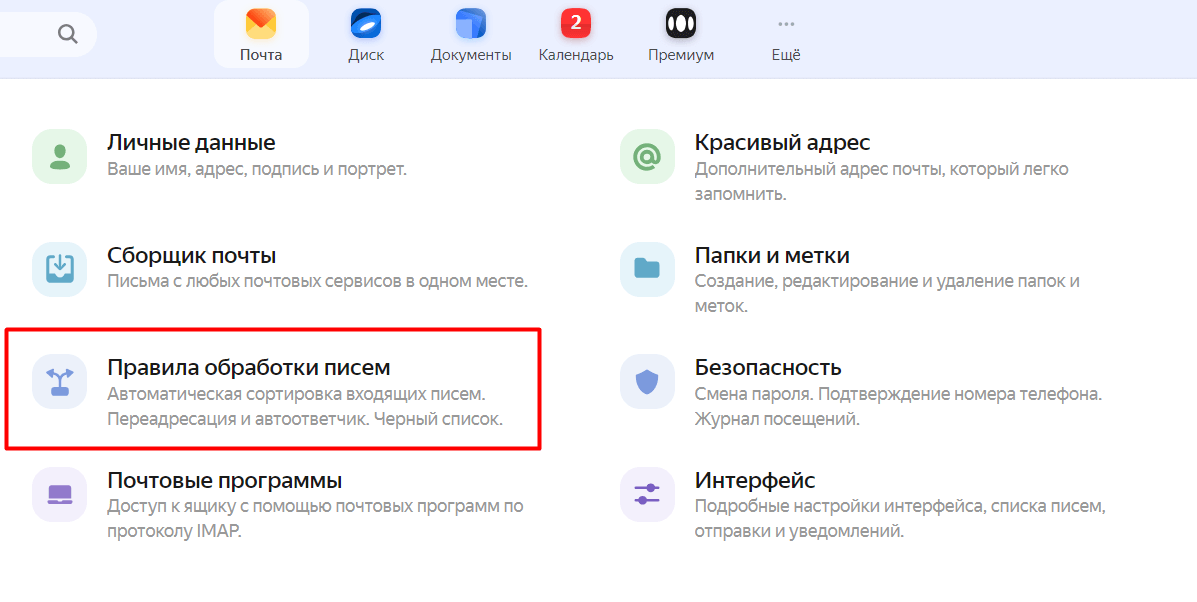1197x602 pixels.
Task: Click the Личные данные person icon
Action: tap(60, 156)
